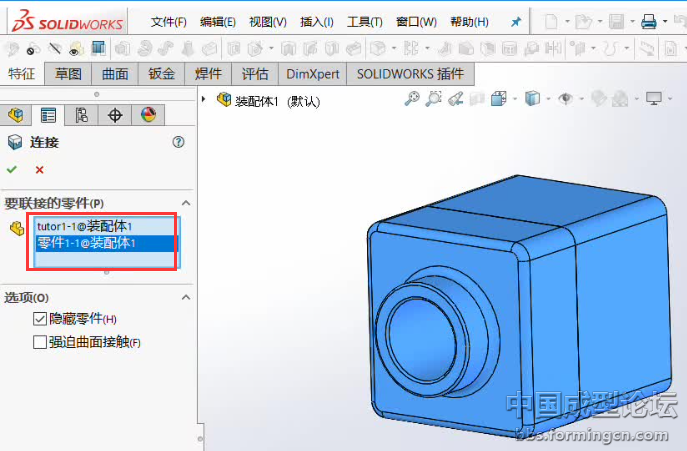
Task: Open the 工具(T) menu
Action: coord(364,22)
